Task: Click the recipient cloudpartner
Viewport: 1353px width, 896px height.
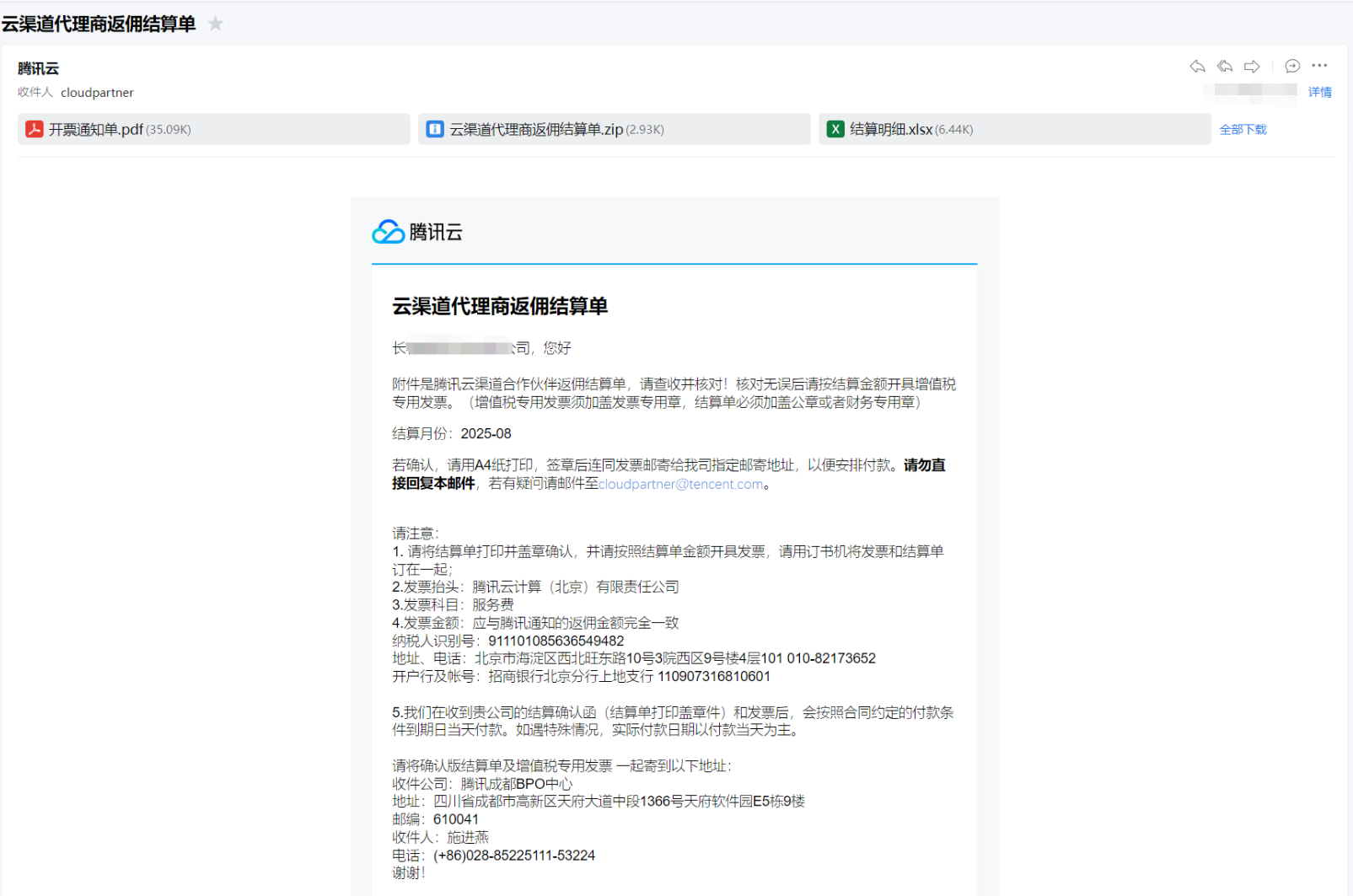Action: [x=97, y=93]
